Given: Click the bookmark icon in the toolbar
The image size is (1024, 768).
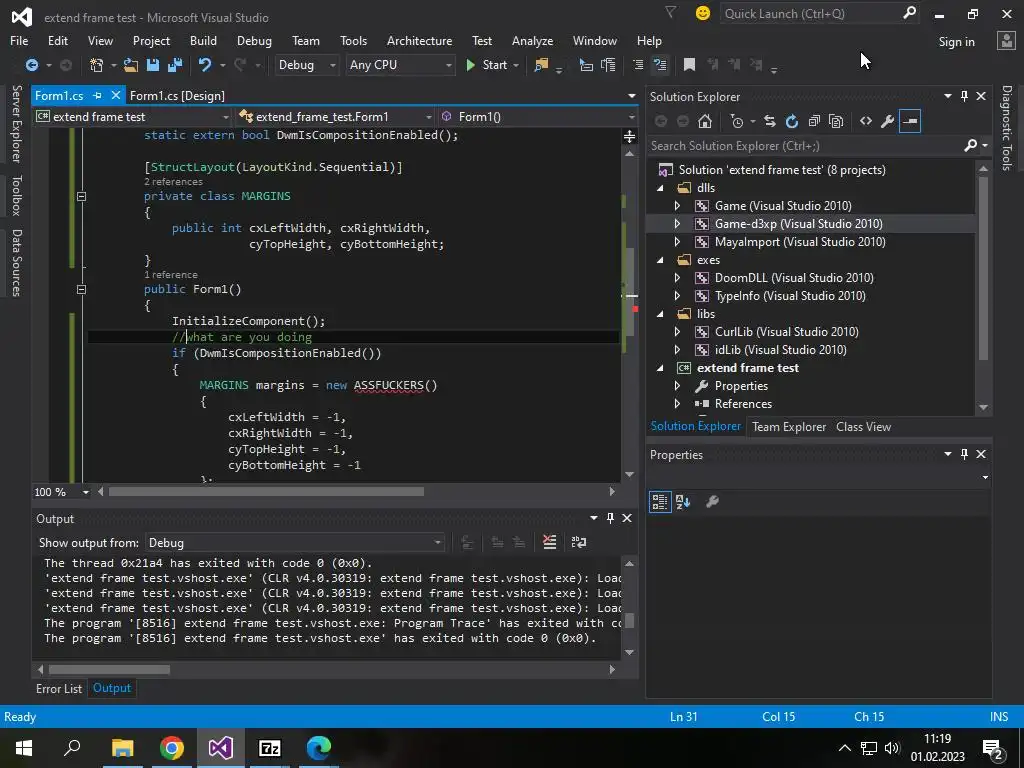Looking at the screenshot, I should point(689,65).
